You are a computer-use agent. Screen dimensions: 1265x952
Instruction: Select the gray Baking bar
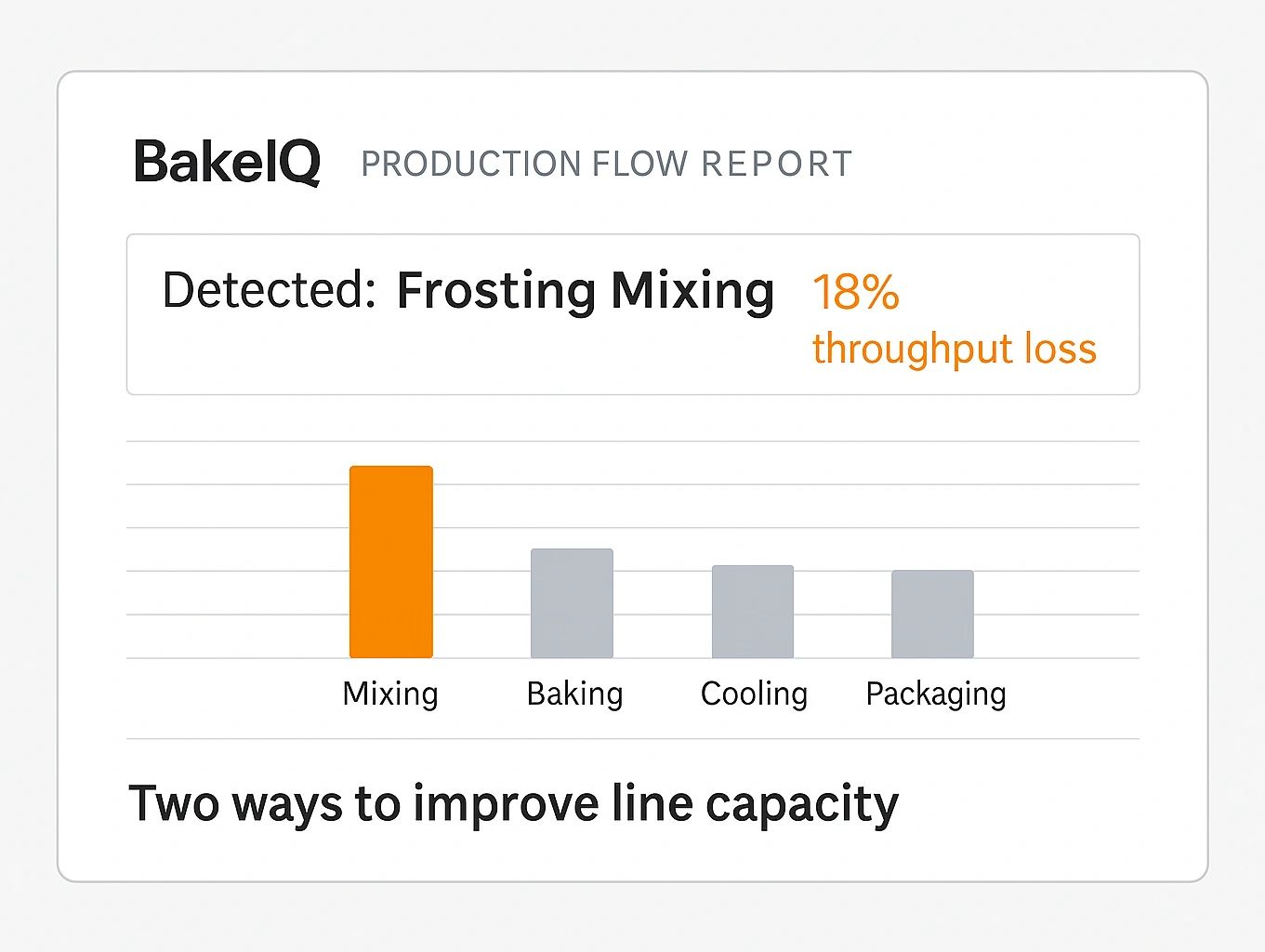point(572,603)
